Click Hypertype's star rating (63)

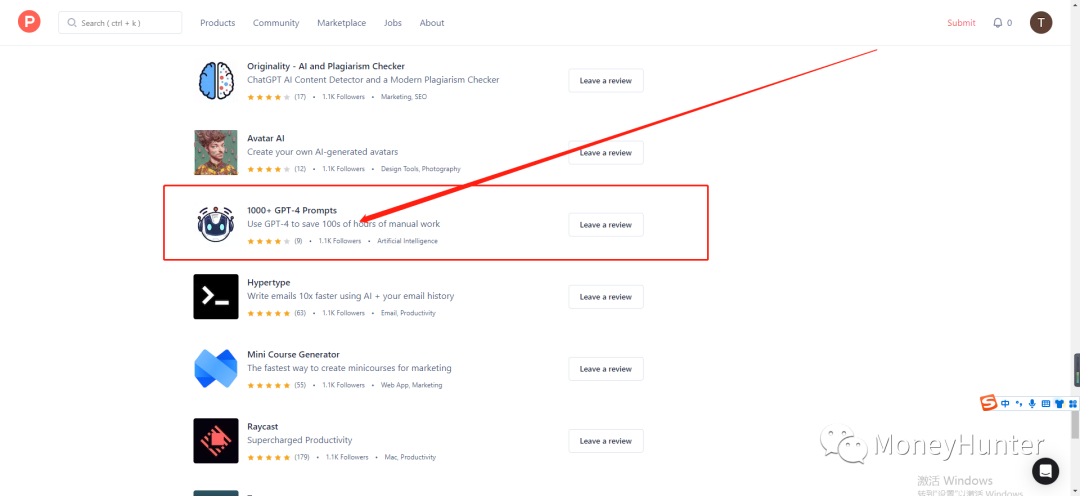point(276,313)
